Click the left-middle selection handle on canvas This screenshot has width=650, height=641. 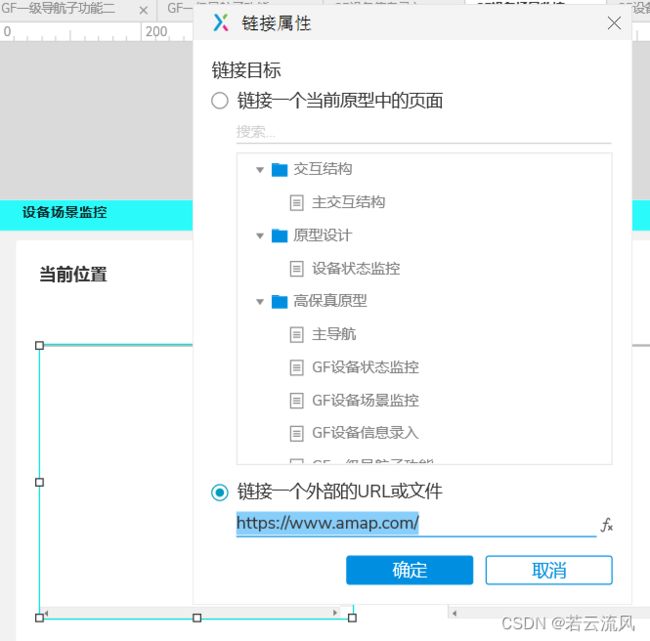click(39, 482)
